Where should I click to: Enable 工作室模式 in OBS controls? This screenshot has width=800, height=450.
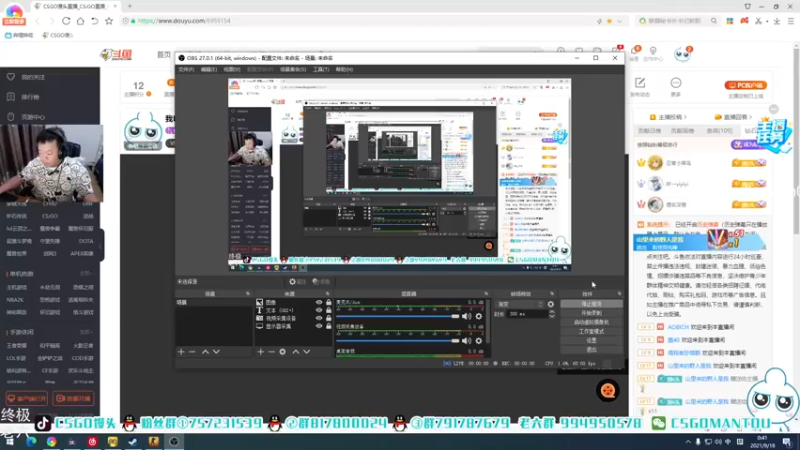click(591, 331)
